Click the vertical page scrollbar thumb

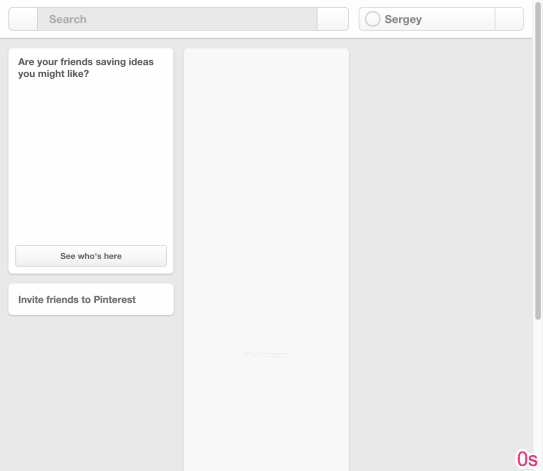coord(538,160)
